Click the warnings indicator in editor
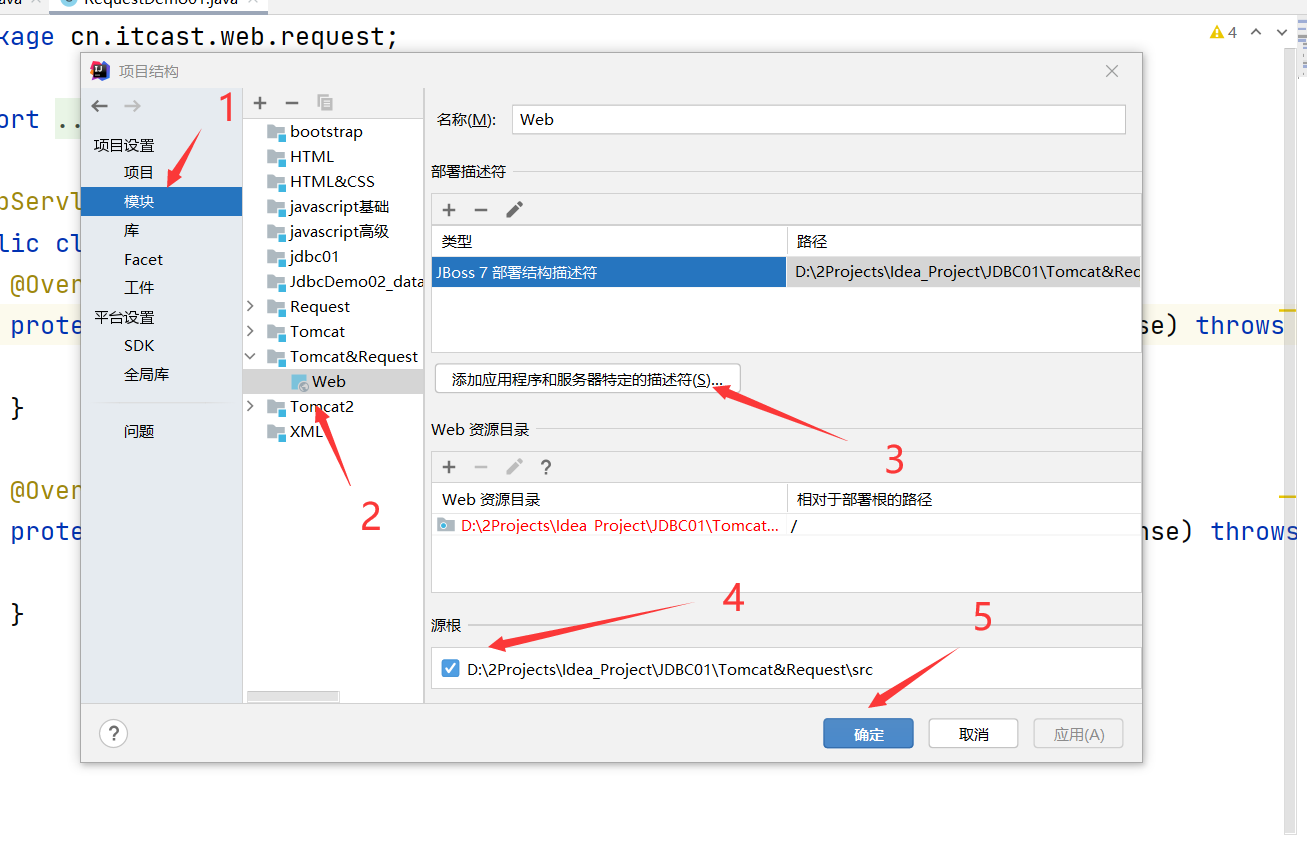 1223,33
